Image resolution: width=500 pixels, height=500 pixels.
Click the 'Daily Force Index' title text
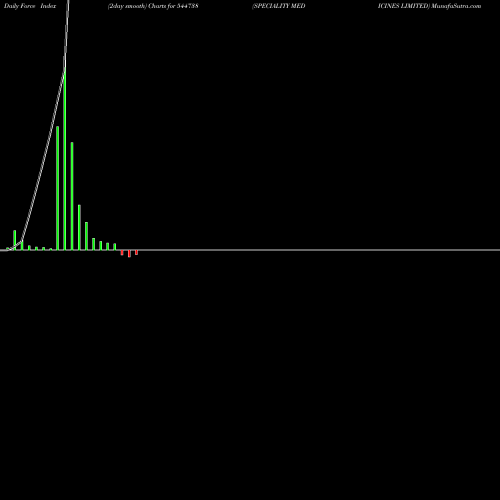pos(30,6)
